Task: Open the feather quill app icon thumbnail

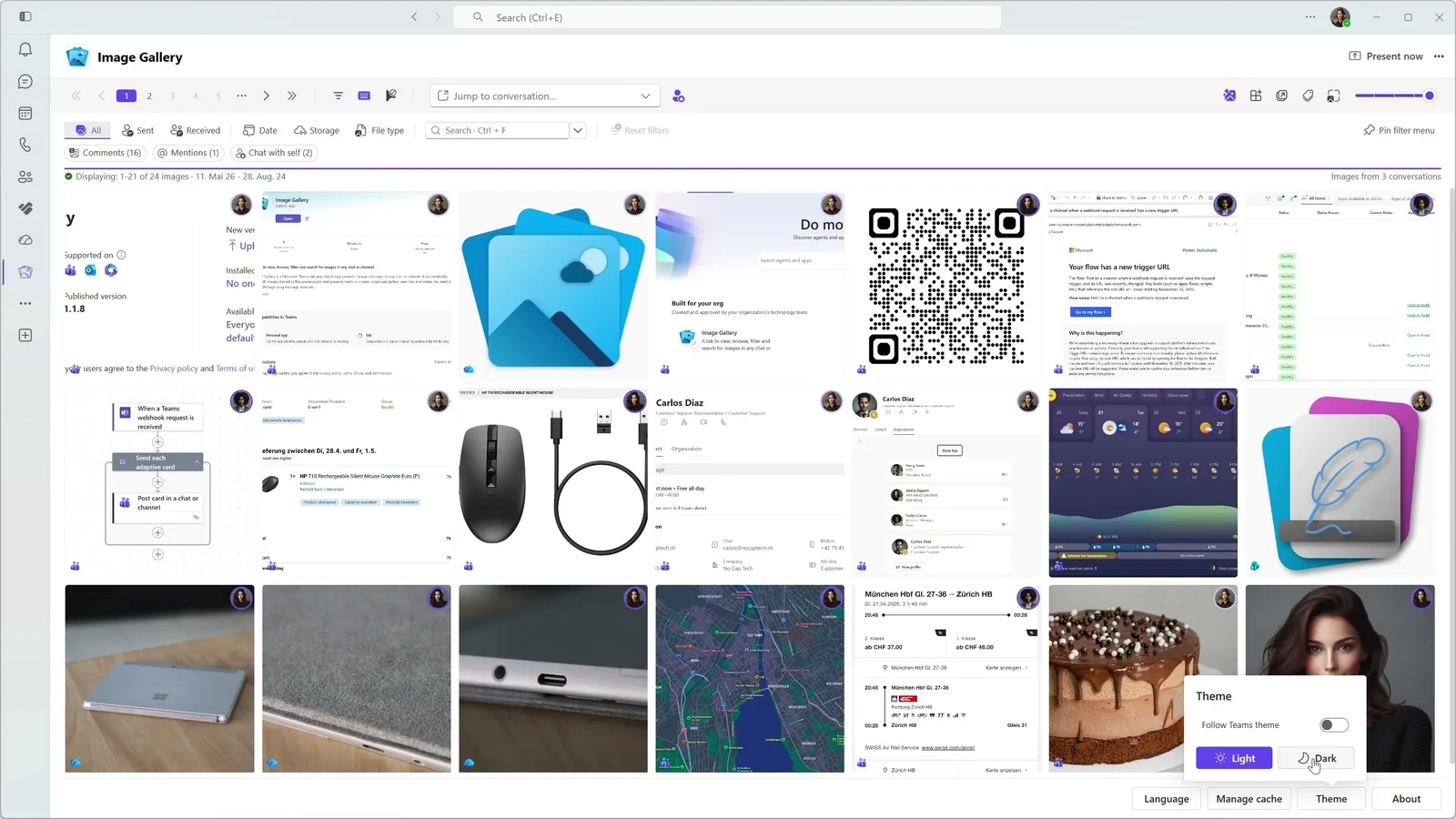Action: [x=1340, y=482]
